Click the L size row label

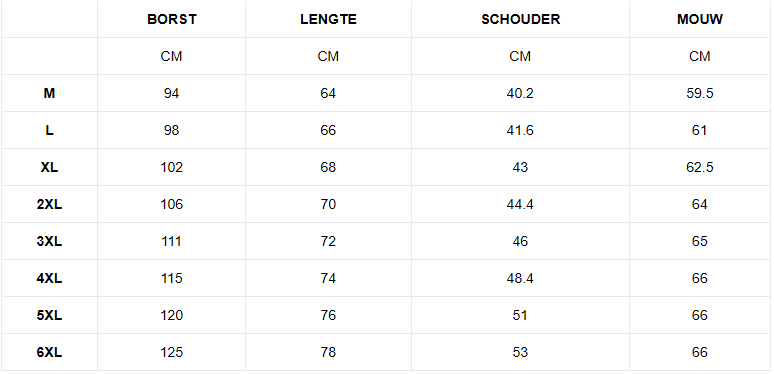[x=49, y=130]
